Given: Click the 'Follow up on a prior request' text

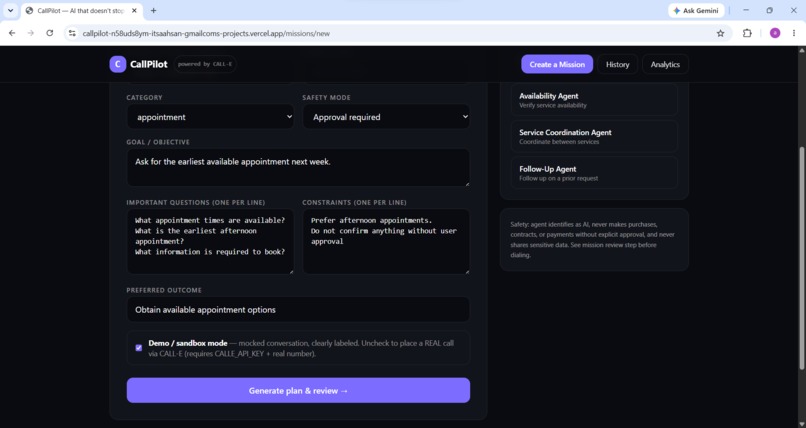Looking at the screenshot, I should [x=558, y=178].
